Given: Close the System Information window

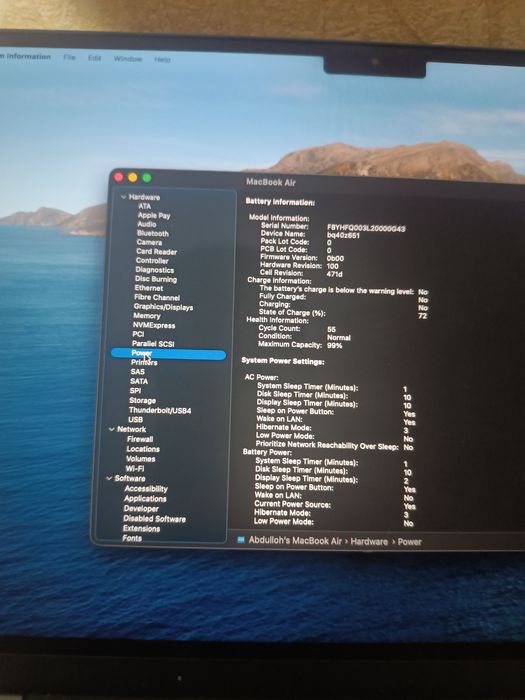Looking at the screenshot, I should [x=119, y=177].
